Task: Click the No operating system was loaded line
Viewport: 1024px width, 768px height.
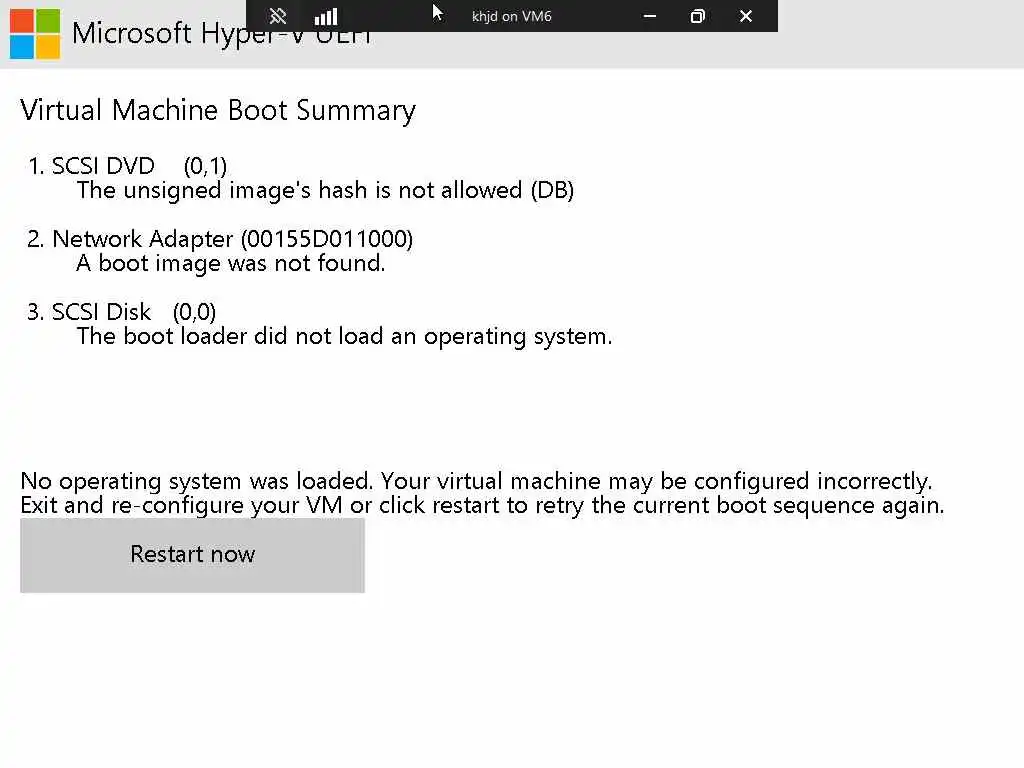Action: pos(476,481)
